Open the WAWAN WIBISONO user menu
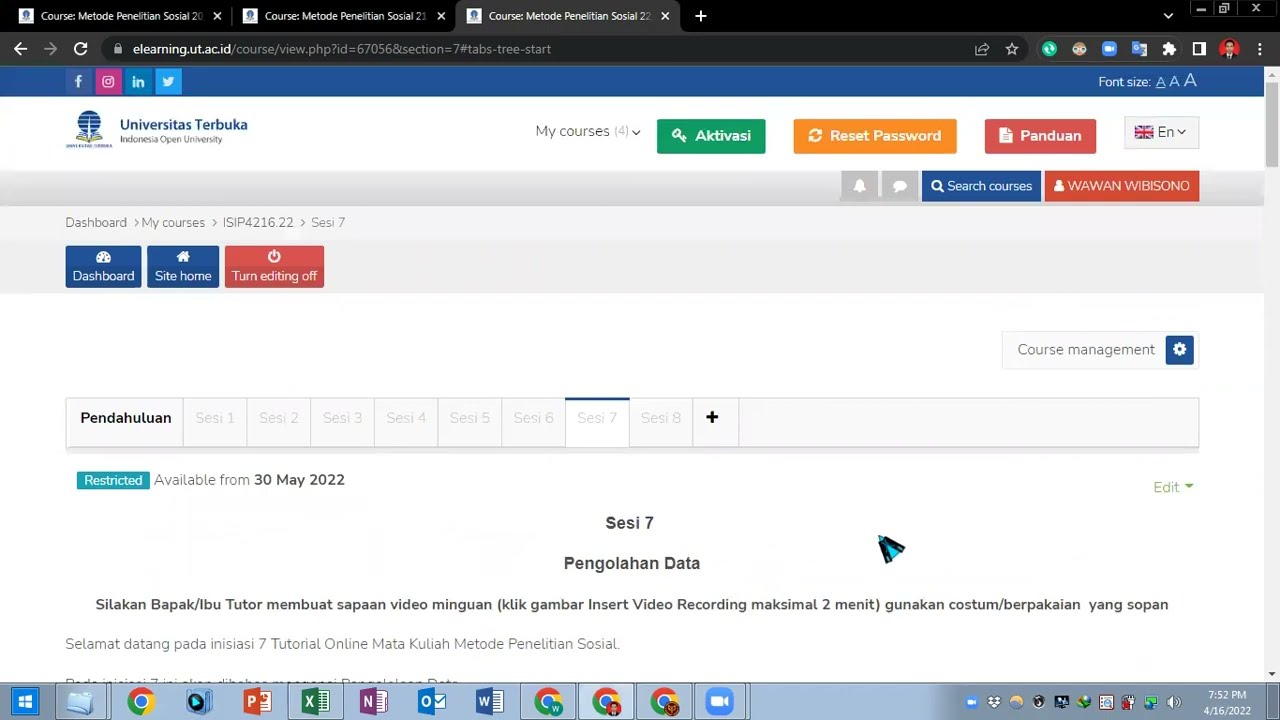This screenshot has height=720, width=1280. (1122, 186)
